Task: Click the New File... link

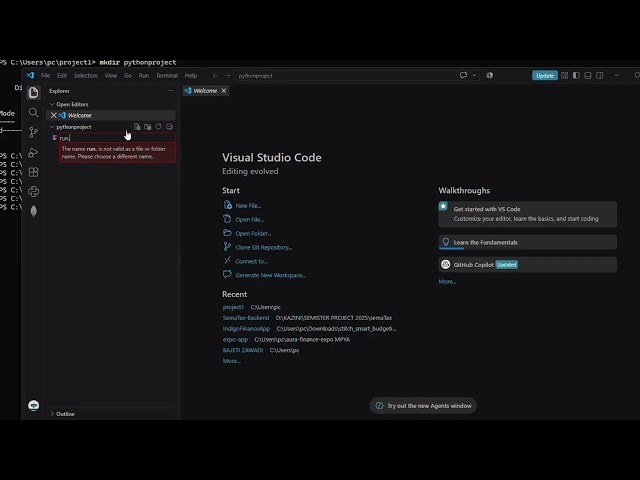Action: (248, 206)
